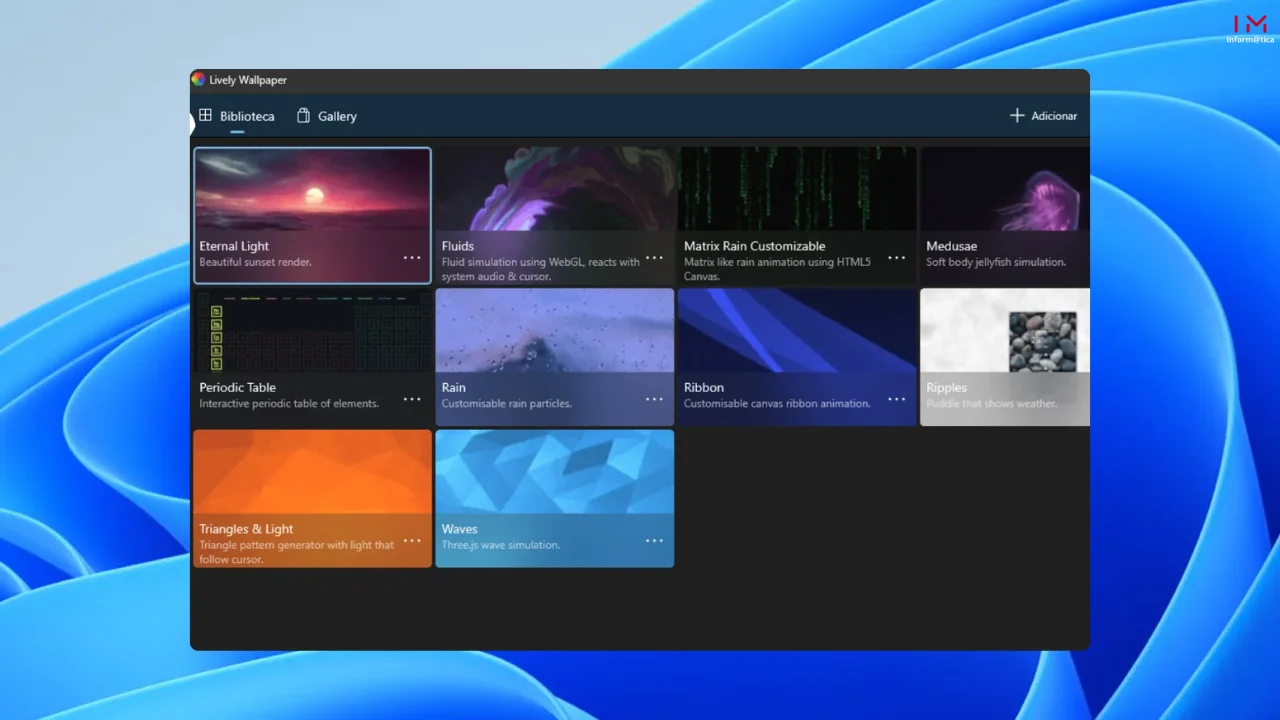The width and height of the screenshot is (1280, 720).
Task: Select the Eternal Light sunset thumbnail
Action: tap(312, 190)
